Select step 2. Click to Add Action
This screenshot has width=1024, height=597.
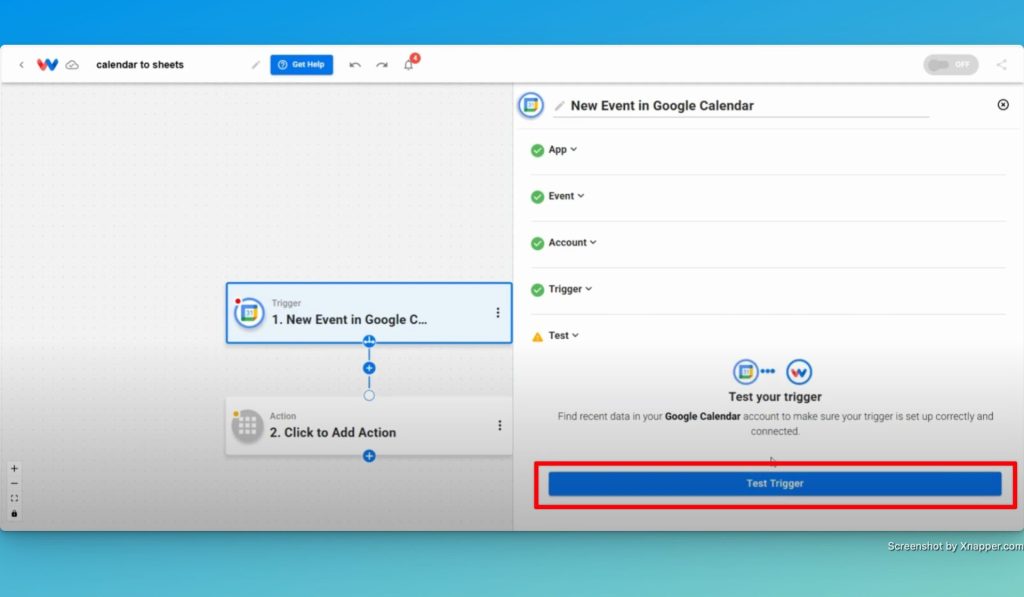[369, 426]
